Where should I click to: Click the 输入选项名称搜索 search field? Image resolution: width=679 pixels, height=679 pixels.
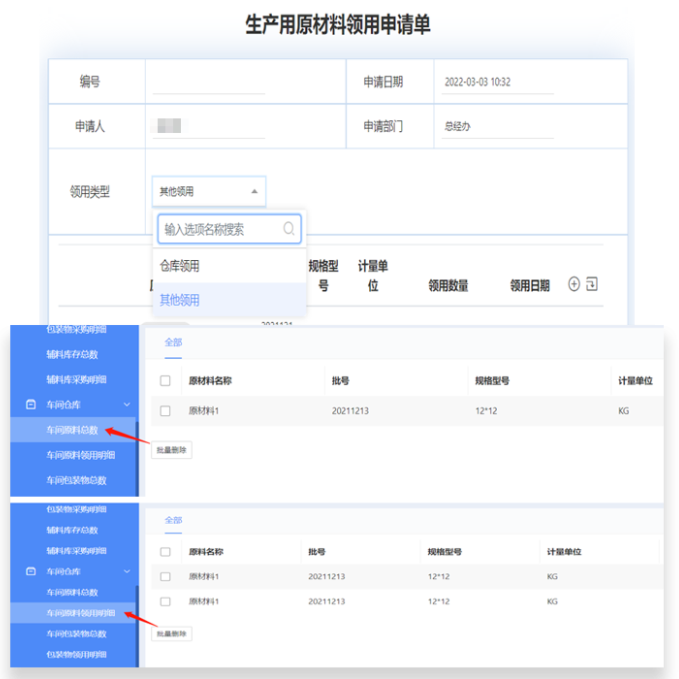pos(220,229)
